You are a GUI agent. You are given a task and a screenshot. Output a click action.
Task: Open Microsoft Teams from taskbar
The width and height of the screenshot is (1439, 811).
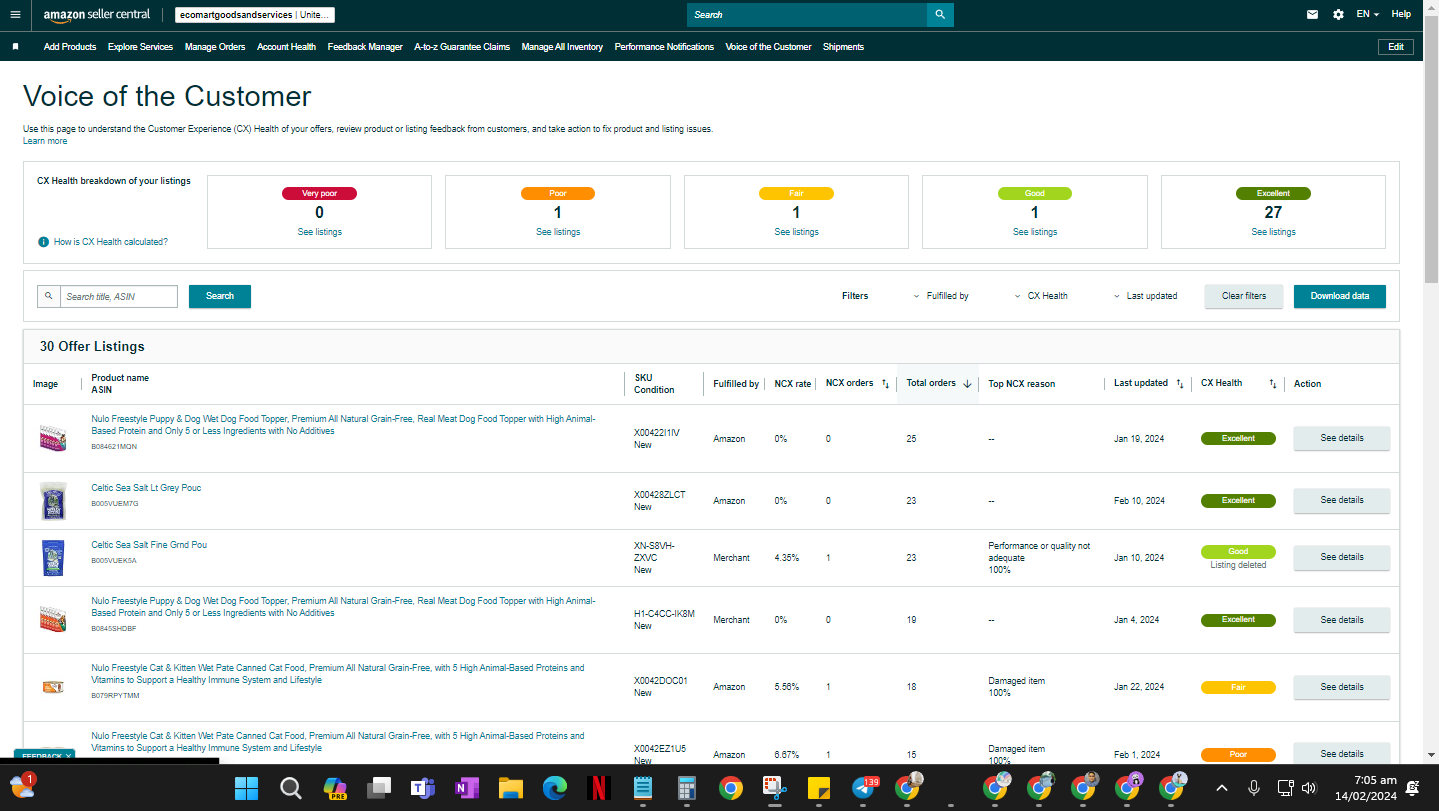[x=422, y=788]
